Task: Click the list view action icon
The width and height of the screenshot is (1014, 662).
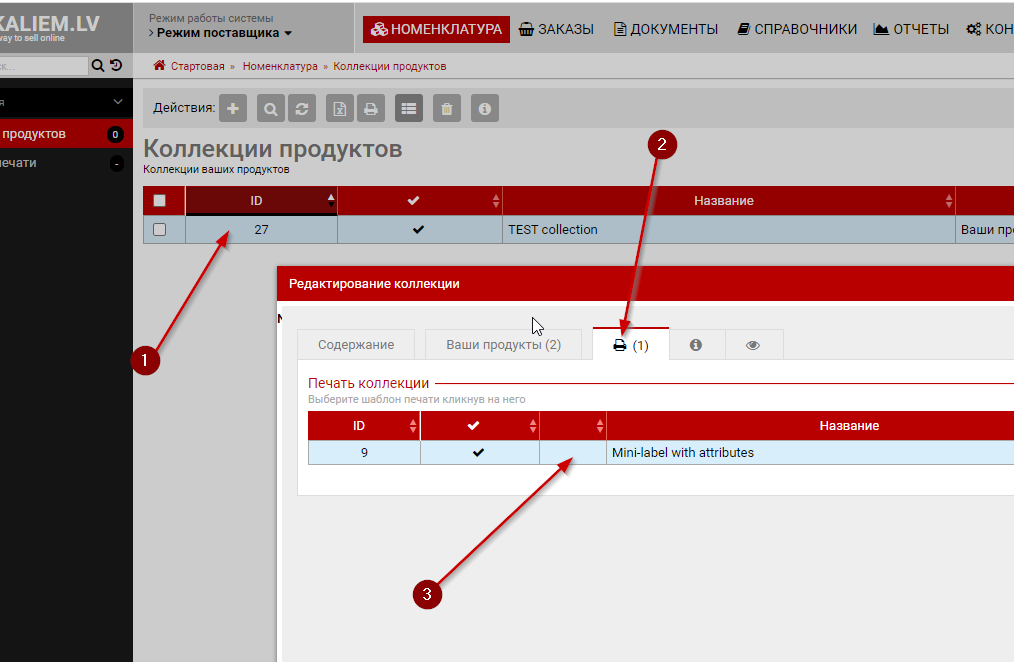Action: click(408, 108)
